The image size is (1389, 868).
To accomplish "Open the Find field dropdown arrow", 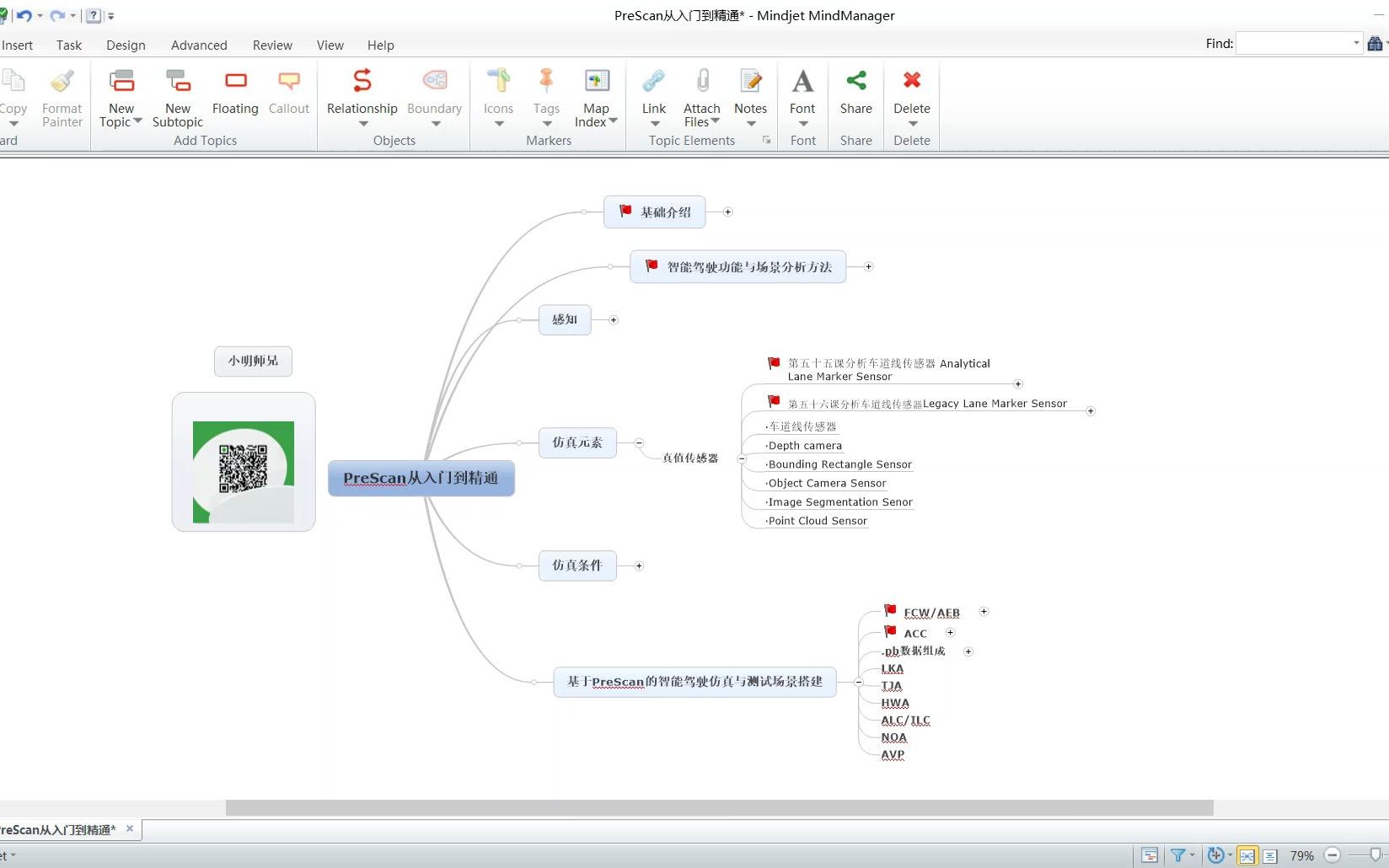I will click(1356, 44).
